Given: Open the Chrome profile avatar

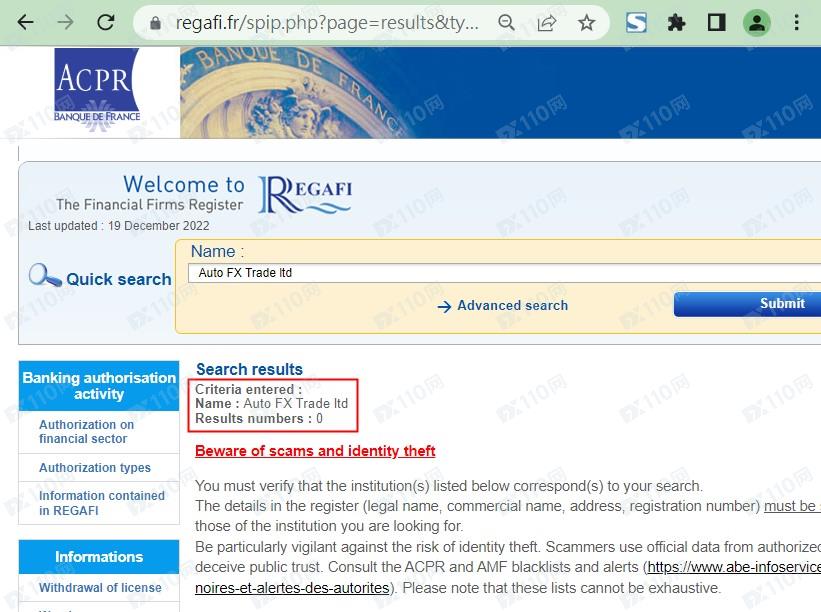Looking at the screenshot, I should point(758,22).
